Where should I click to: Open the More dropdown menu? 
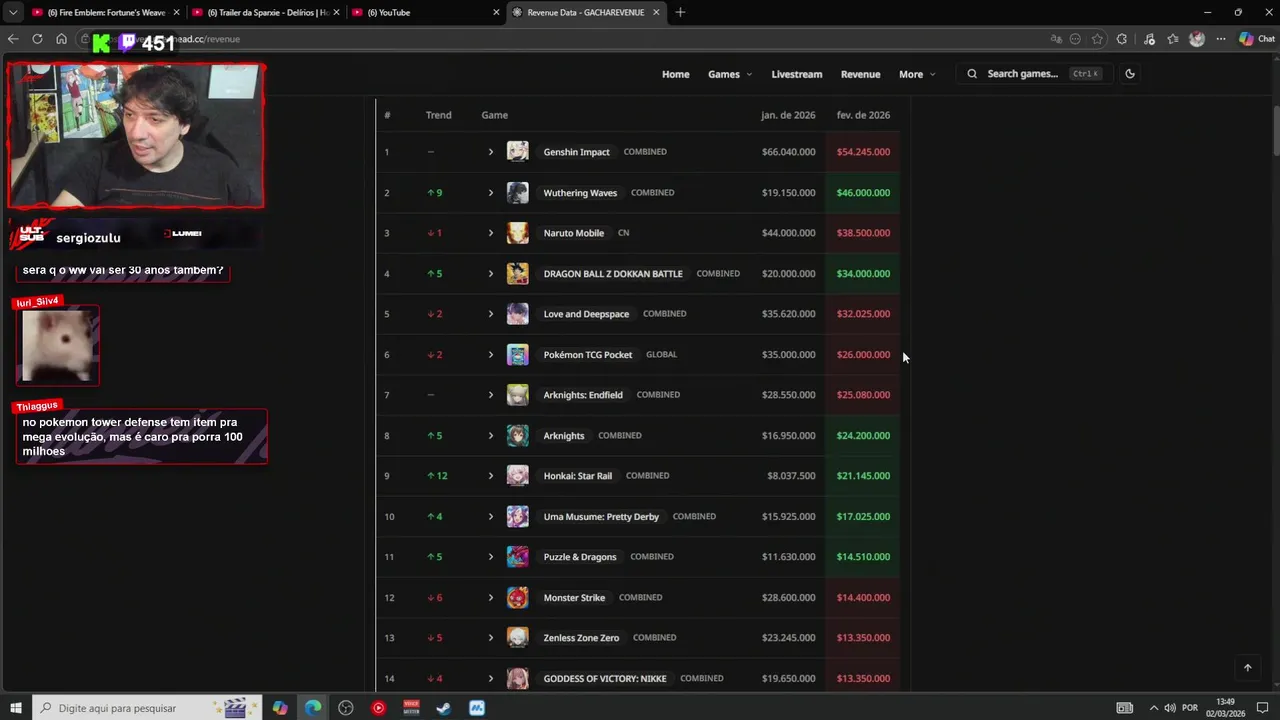click(x=917, y=74)
